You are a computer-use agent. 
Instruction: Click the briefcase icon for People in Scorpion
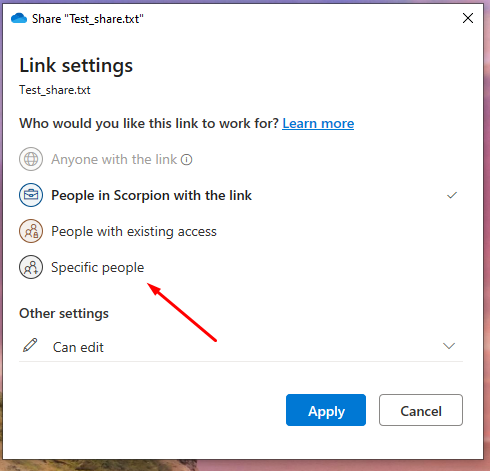tap(31, 195)
